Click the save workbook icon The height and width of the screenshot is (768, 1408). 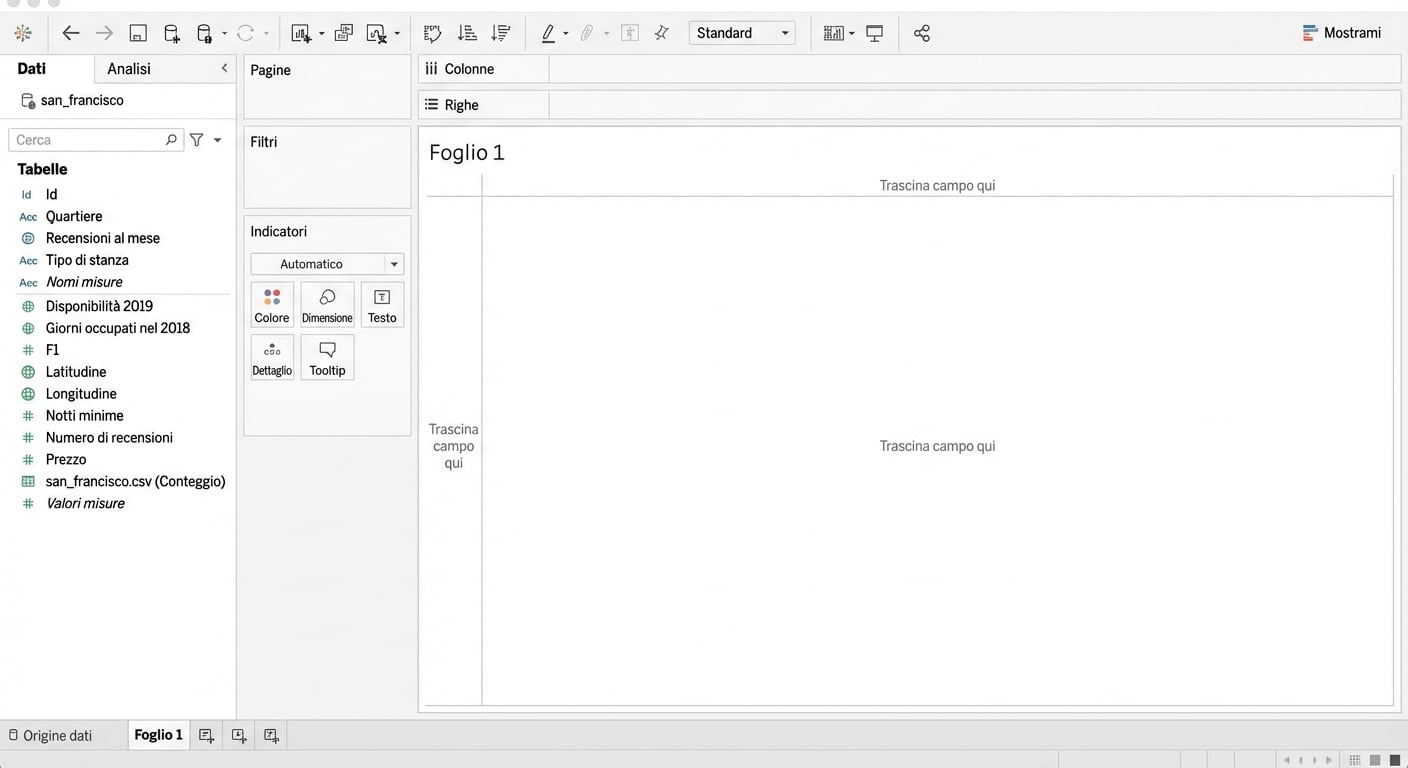[x=138, y=33]
